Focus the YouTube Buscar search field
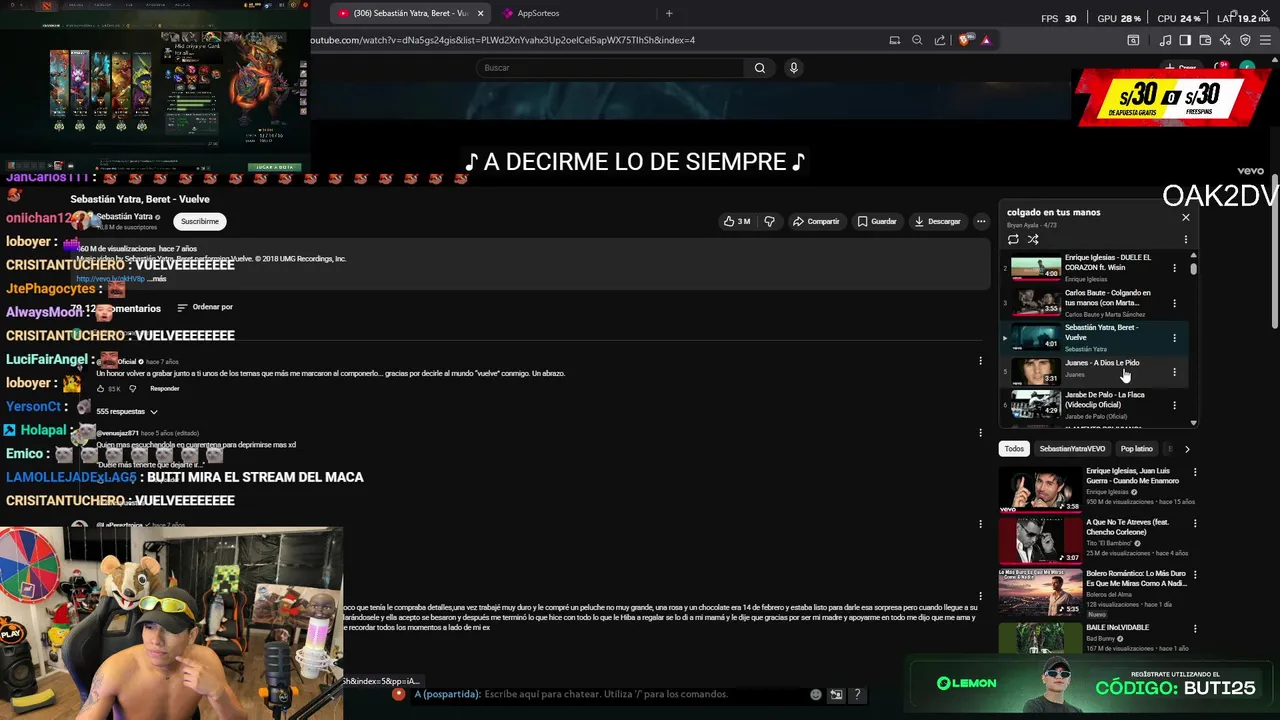This screenshot has height=720, width=1280. coord(610,68)
